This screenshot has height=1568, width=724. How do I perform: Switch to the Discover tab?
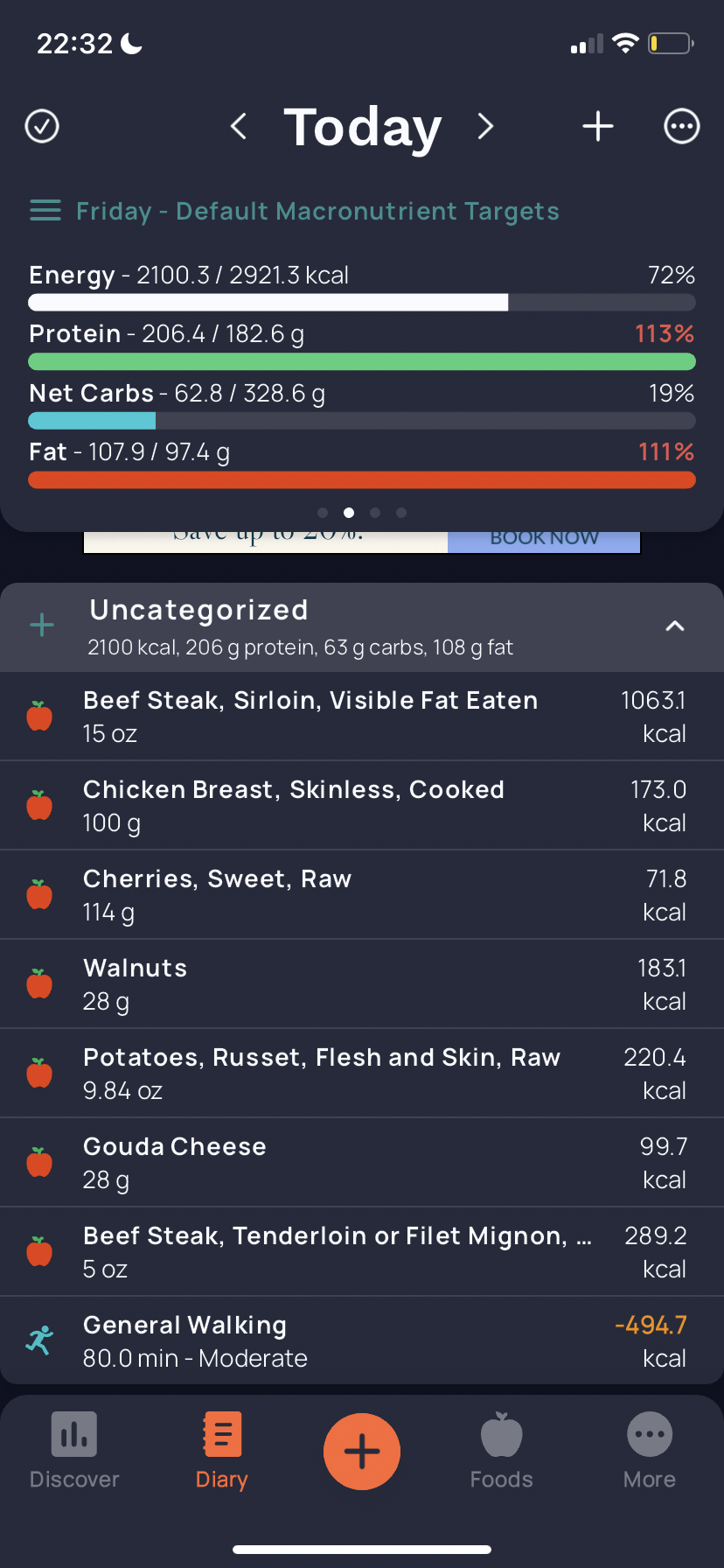pos(74,1451)
